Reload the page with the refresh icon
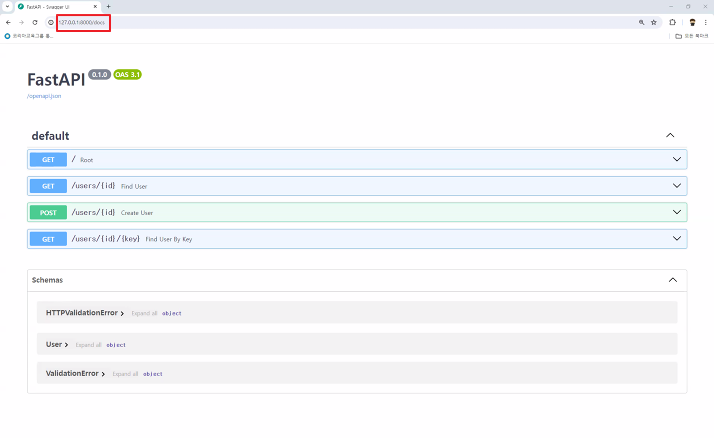This screenshot has height=438, width=714. (35, 22)
